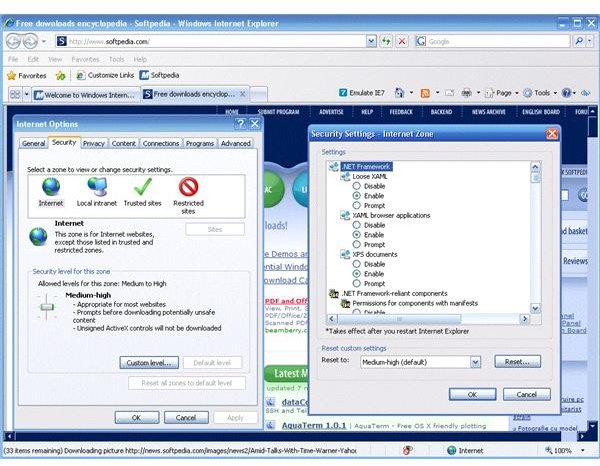Click the Emulate IE7 toolbar button

pyautogui.click(x=362, y=93)
